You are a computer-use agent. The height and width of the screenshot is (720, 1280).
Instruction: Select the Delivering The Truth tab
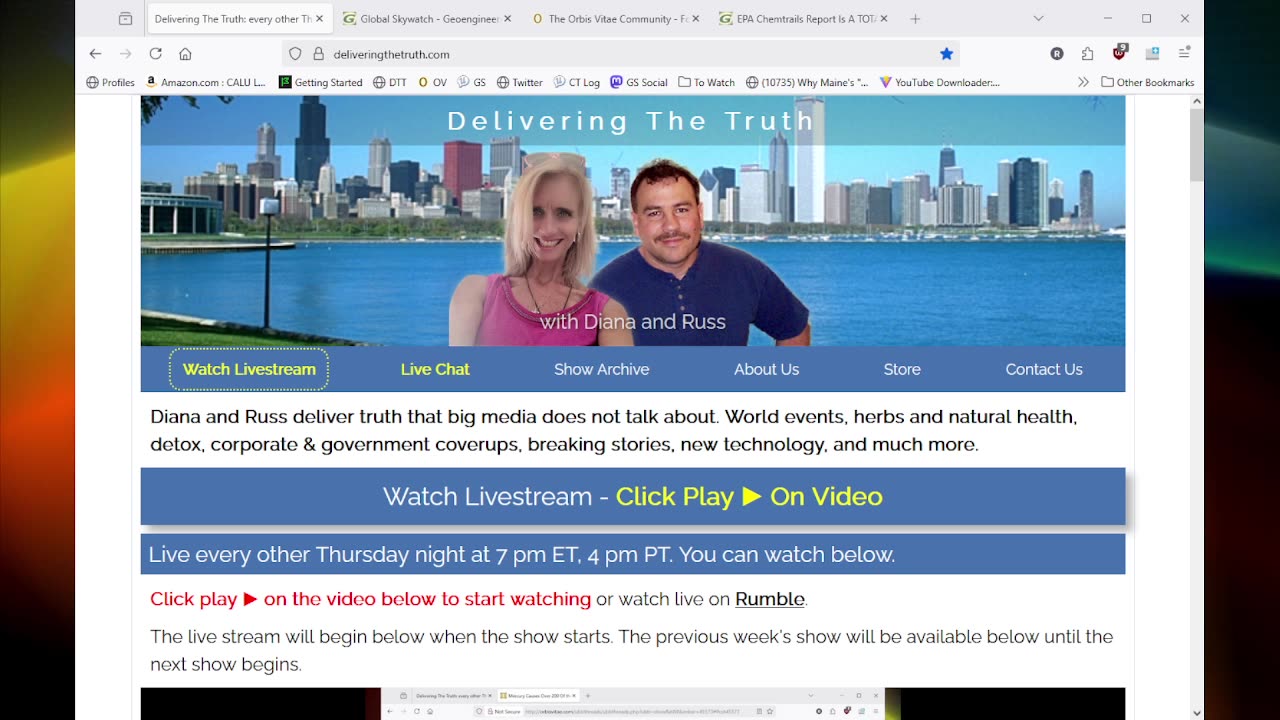[240, 18]
